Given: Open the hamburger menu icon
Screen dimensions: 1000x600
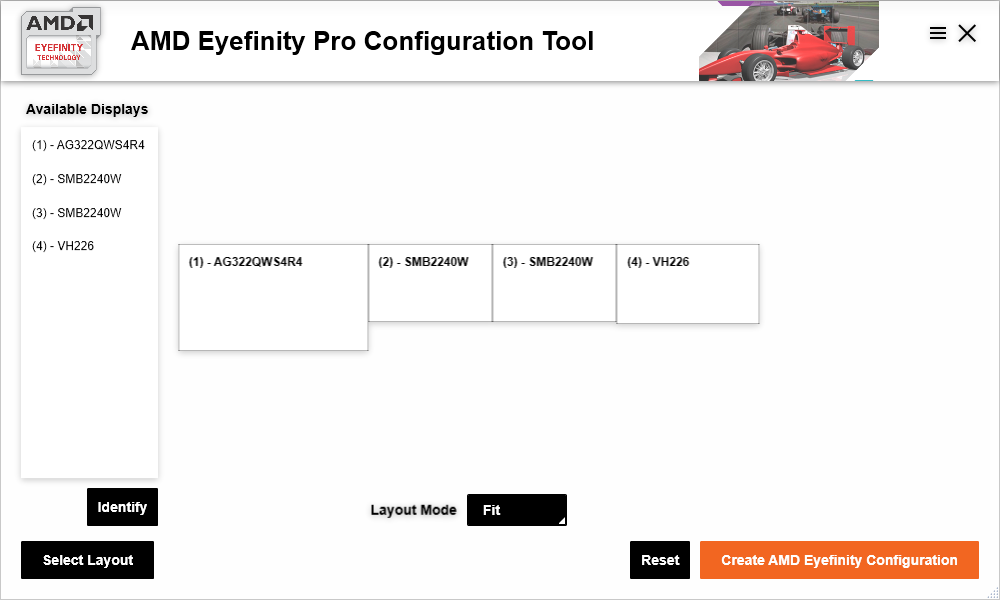Looking at the screenshot, I should click(938, 33).
